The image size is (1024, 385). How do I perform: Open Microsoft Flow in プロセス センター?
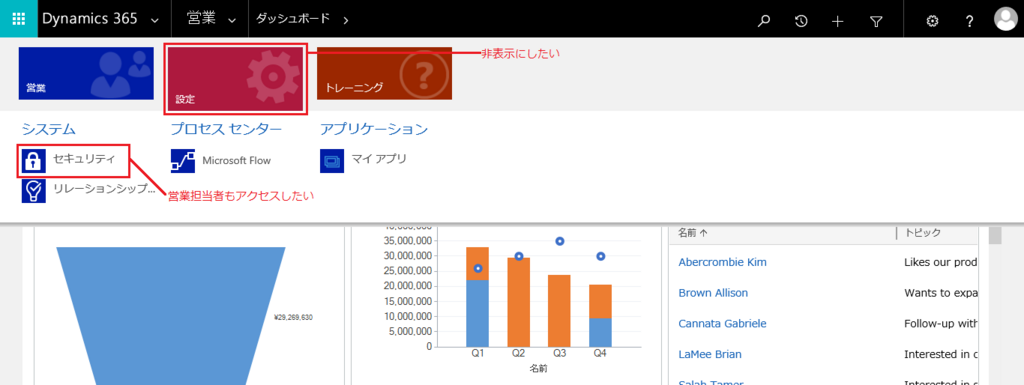(x=221, y=161)
